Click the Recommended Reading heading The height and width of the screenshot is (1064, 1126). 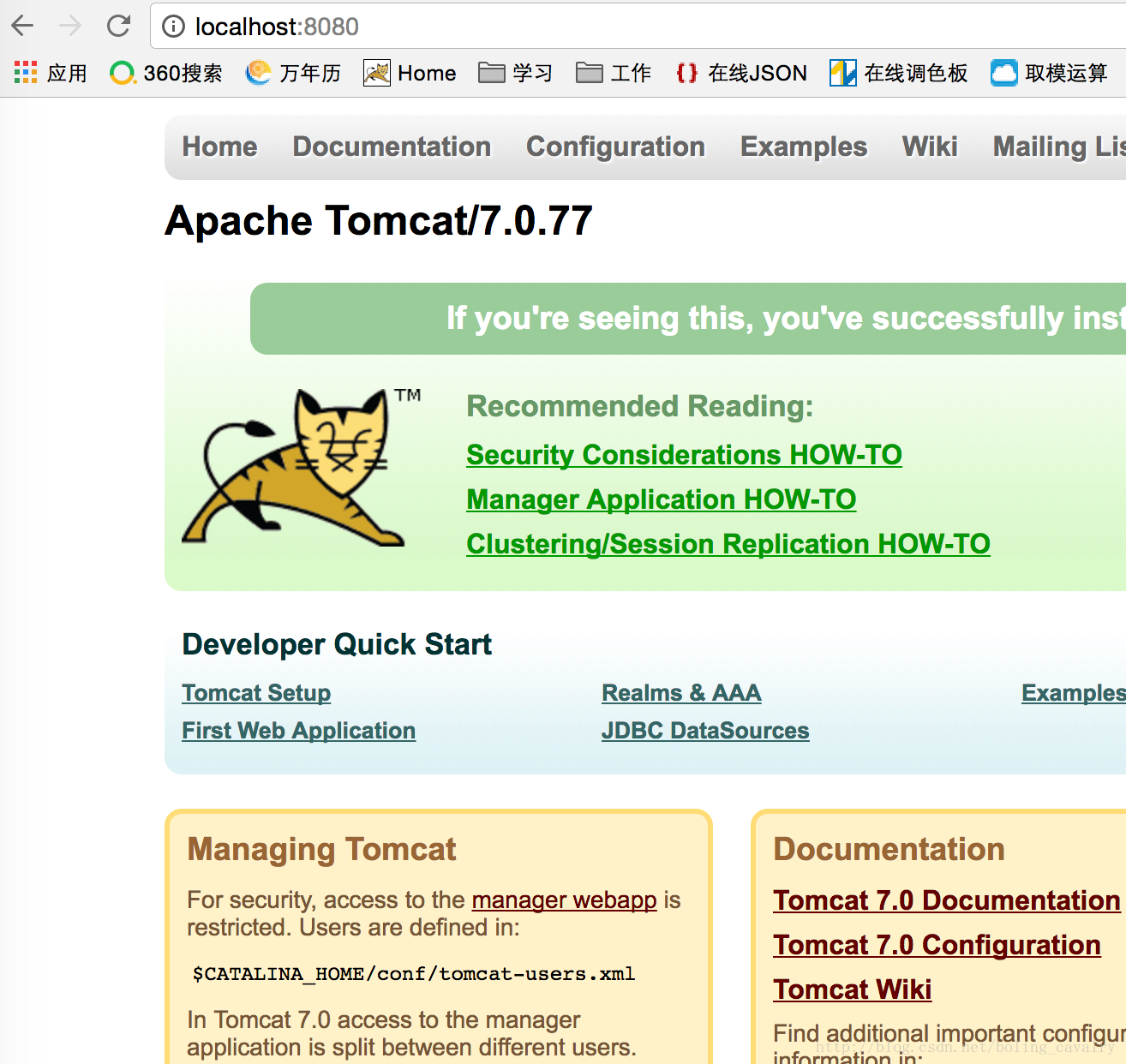639,406
